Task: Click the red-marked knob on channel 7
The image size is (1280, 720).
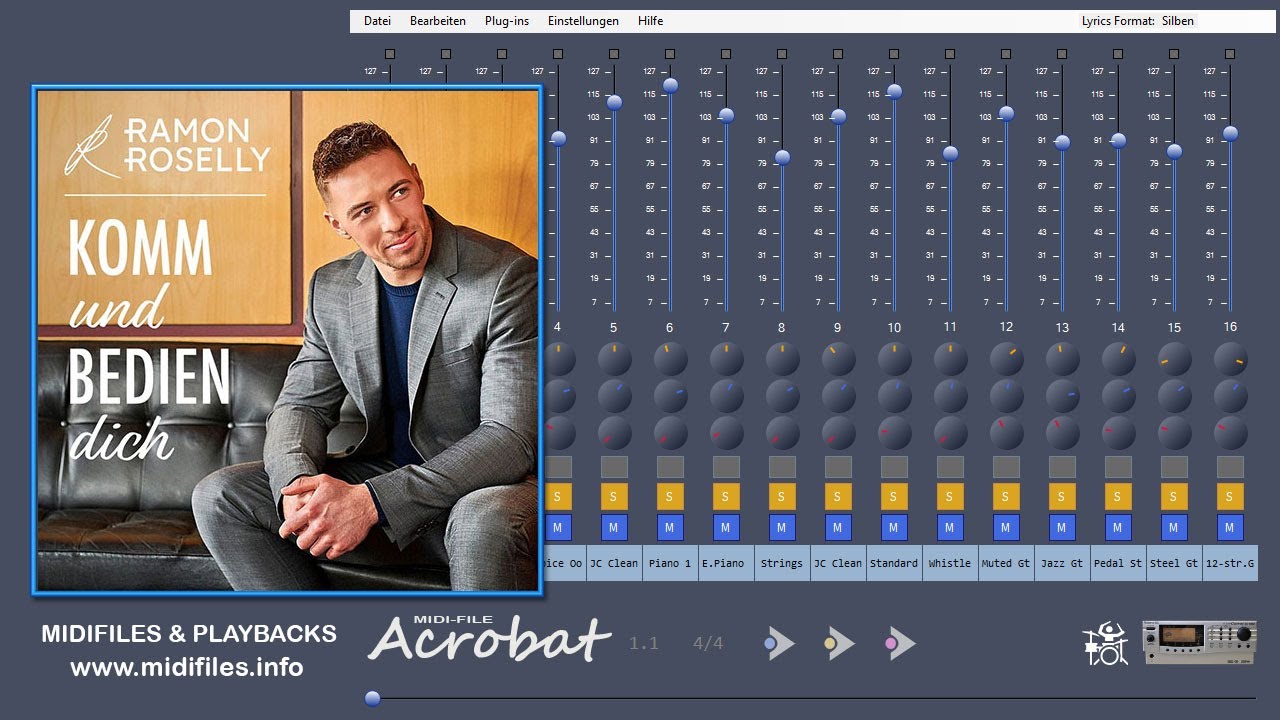Action: (726, 433)
